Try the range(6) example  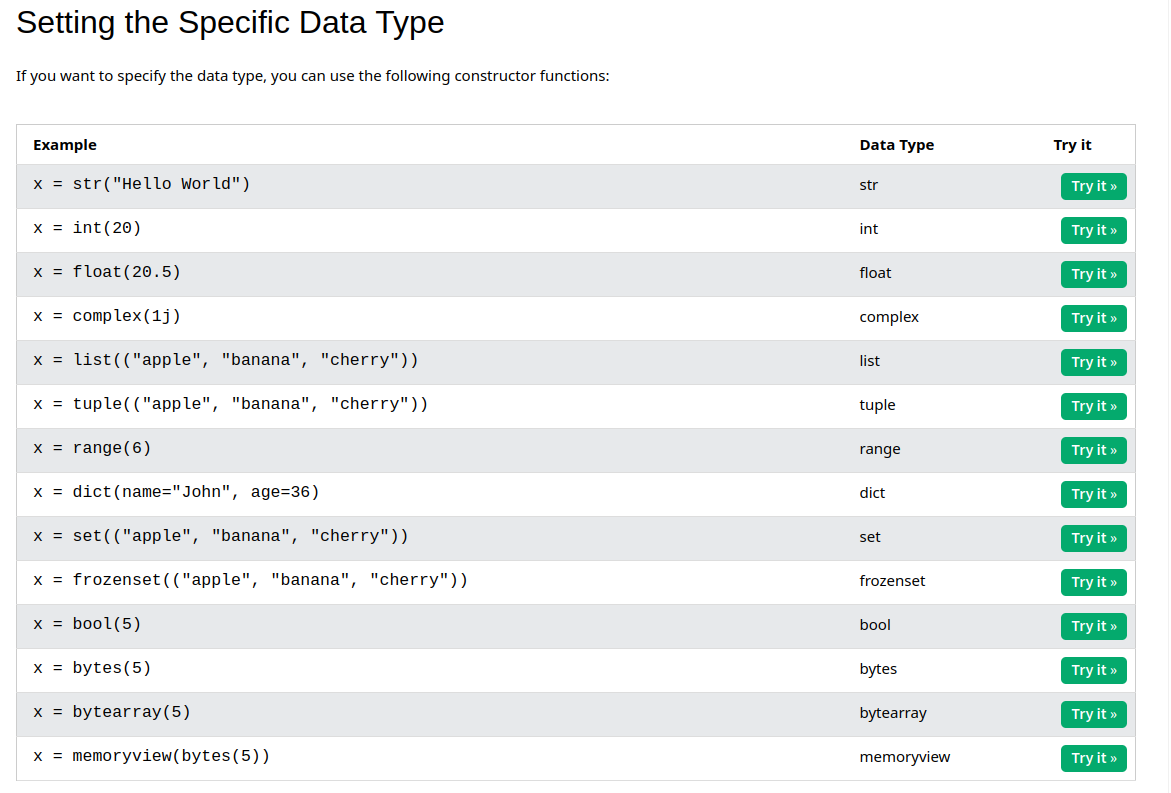point(1093,450)
